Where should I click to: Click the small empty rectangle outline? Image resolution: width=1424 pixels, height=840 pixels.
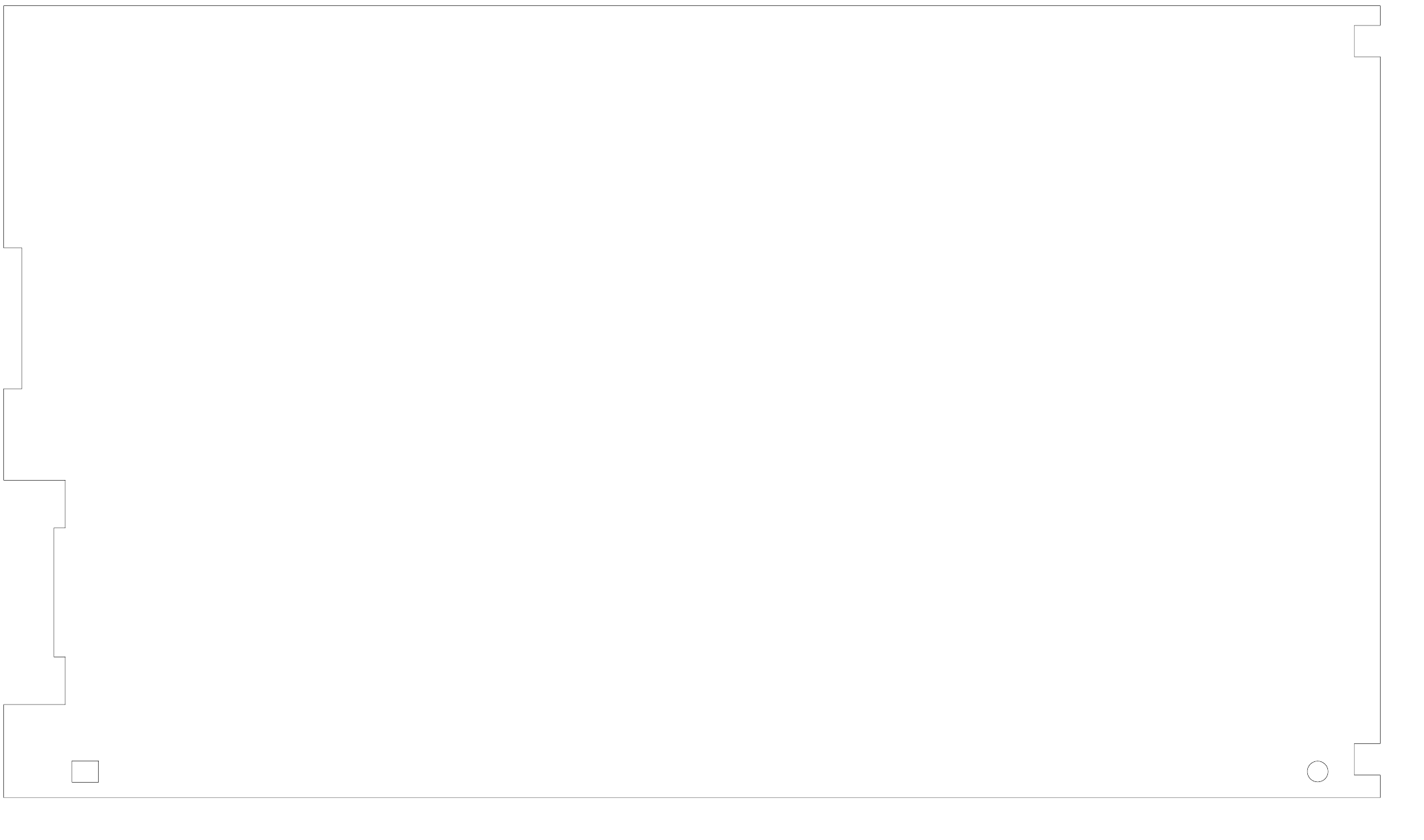click(85, 771)
